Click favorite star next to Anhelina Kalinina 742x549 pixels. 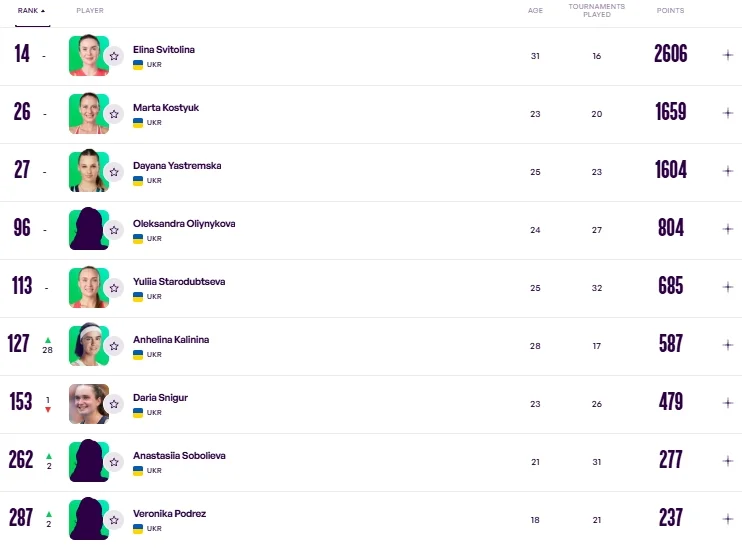(x=114, y=346)
